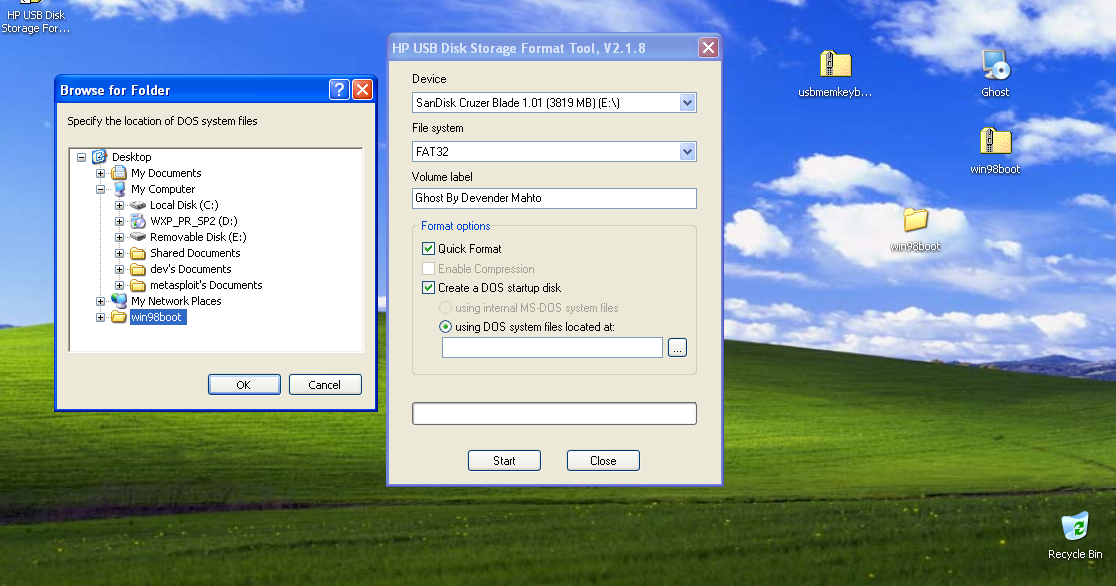Image resolution: width=1116 pixels, height=586 pixels.
Task: Expand the My Network Places node
Action: [100, 301]
